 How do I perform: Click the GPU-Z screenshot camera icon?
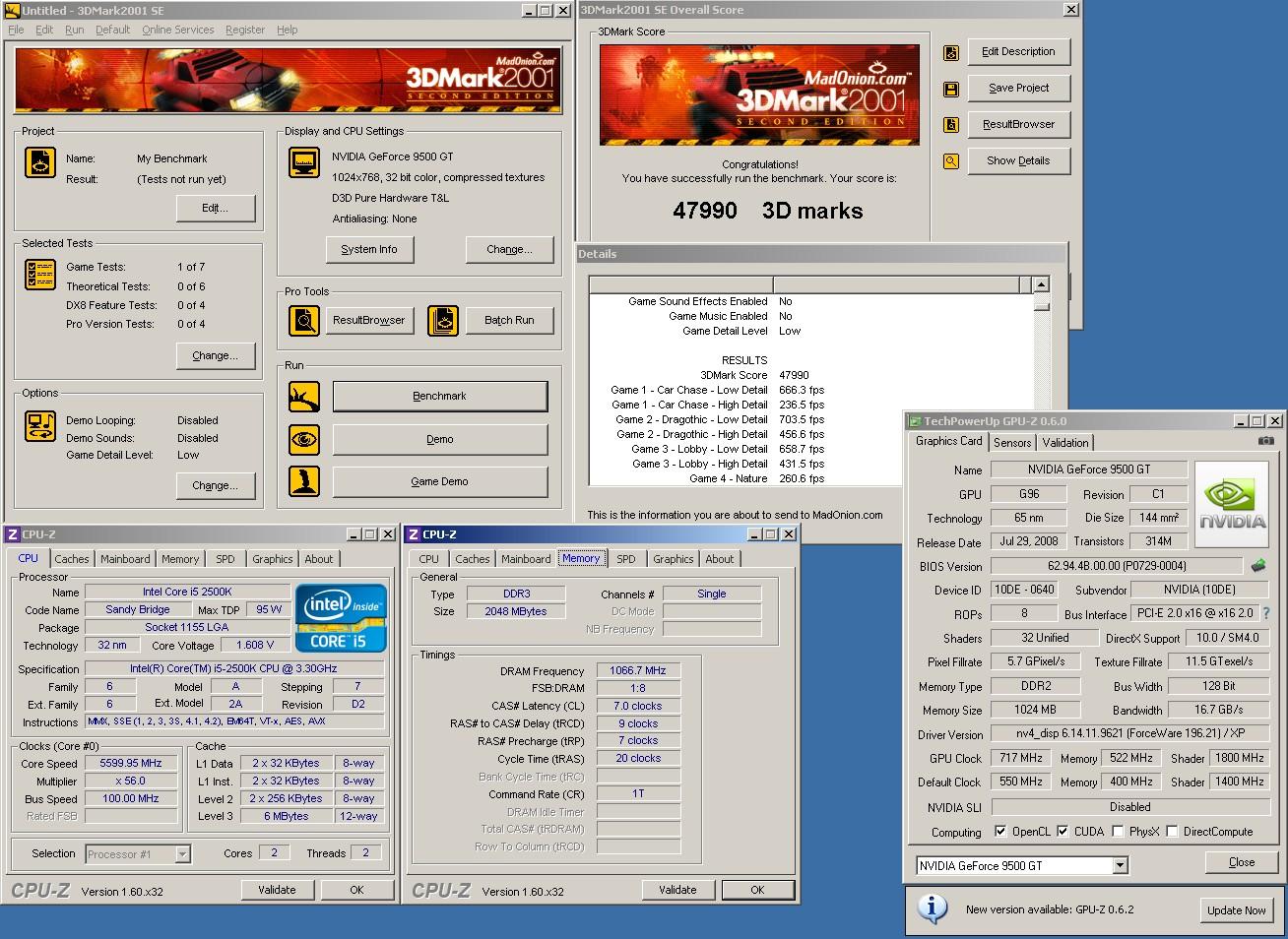pos(1266,441)
